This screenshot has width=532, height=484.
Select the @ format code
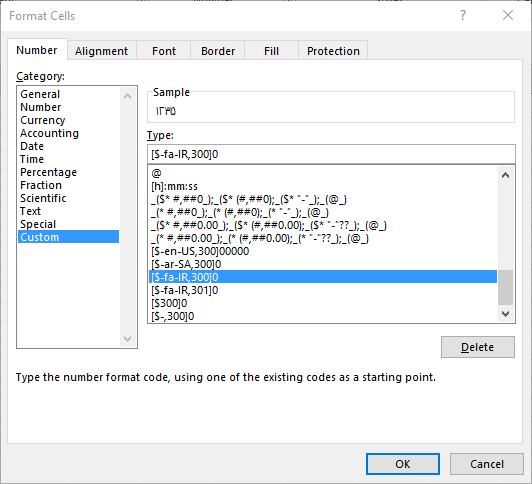(323, 173)
